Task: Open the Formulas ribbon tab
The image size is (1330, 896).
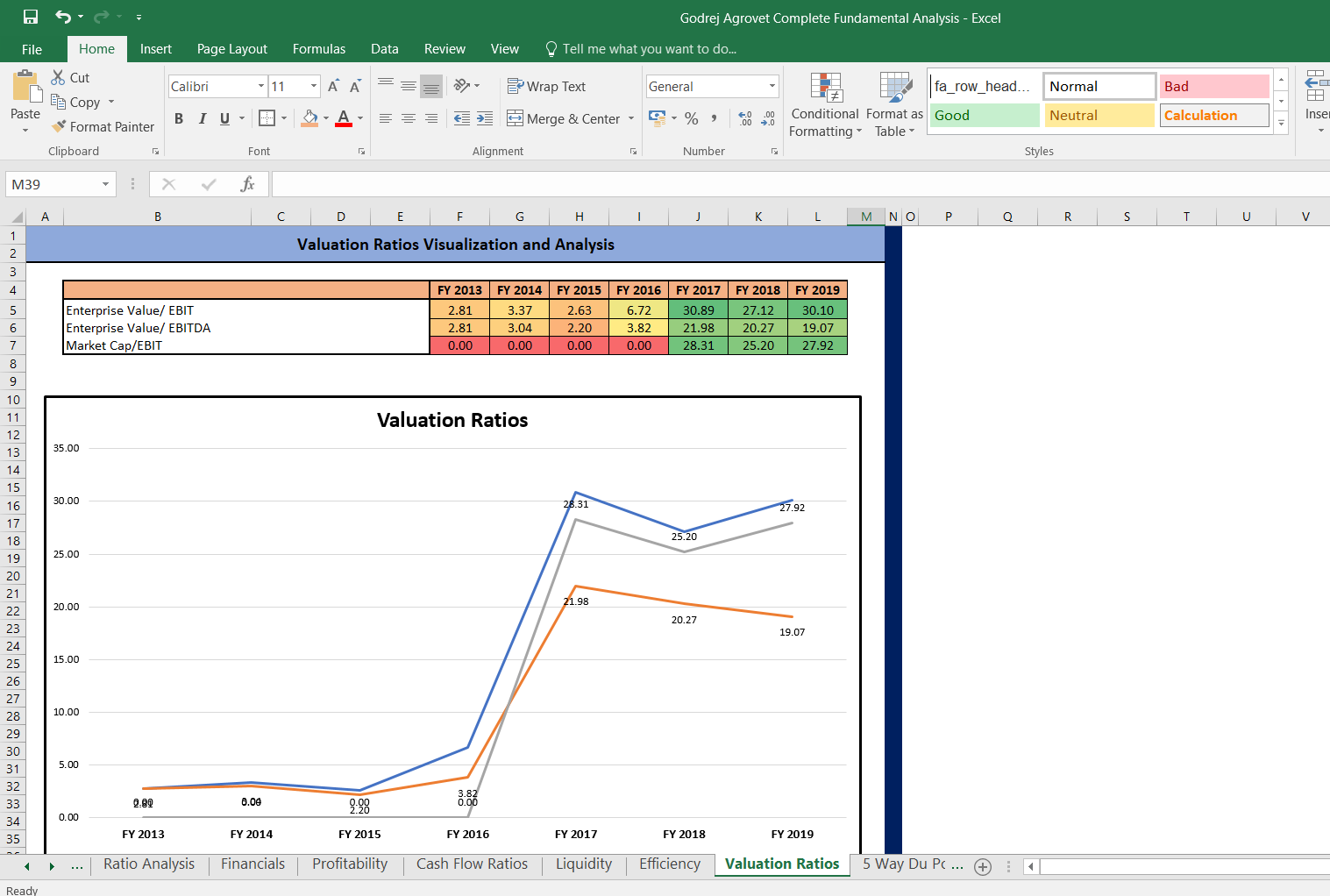Action: click(x=319, y=49)
